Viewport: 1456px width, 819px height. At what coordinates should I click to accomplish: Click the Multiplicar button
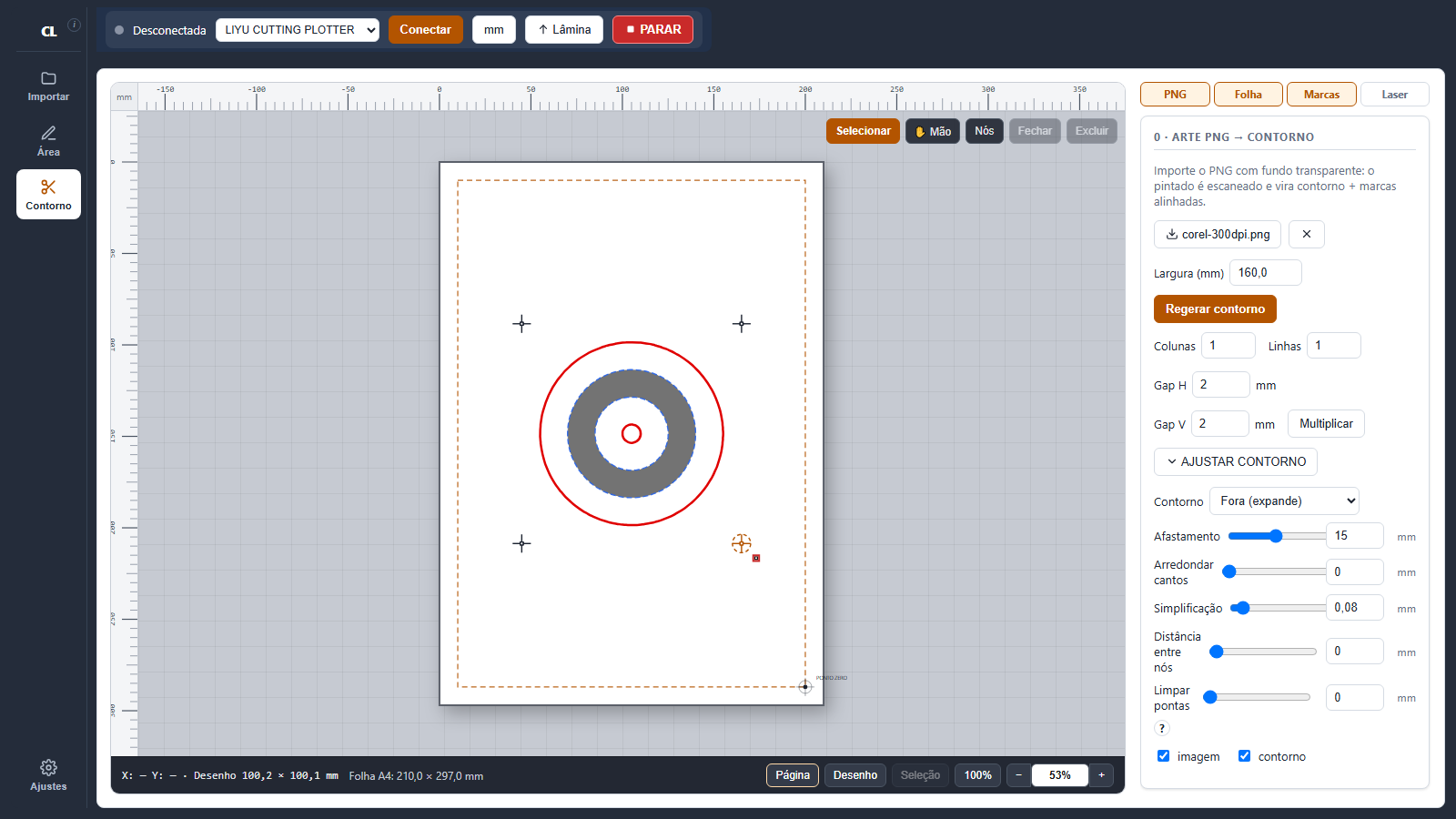(1326, 424)
